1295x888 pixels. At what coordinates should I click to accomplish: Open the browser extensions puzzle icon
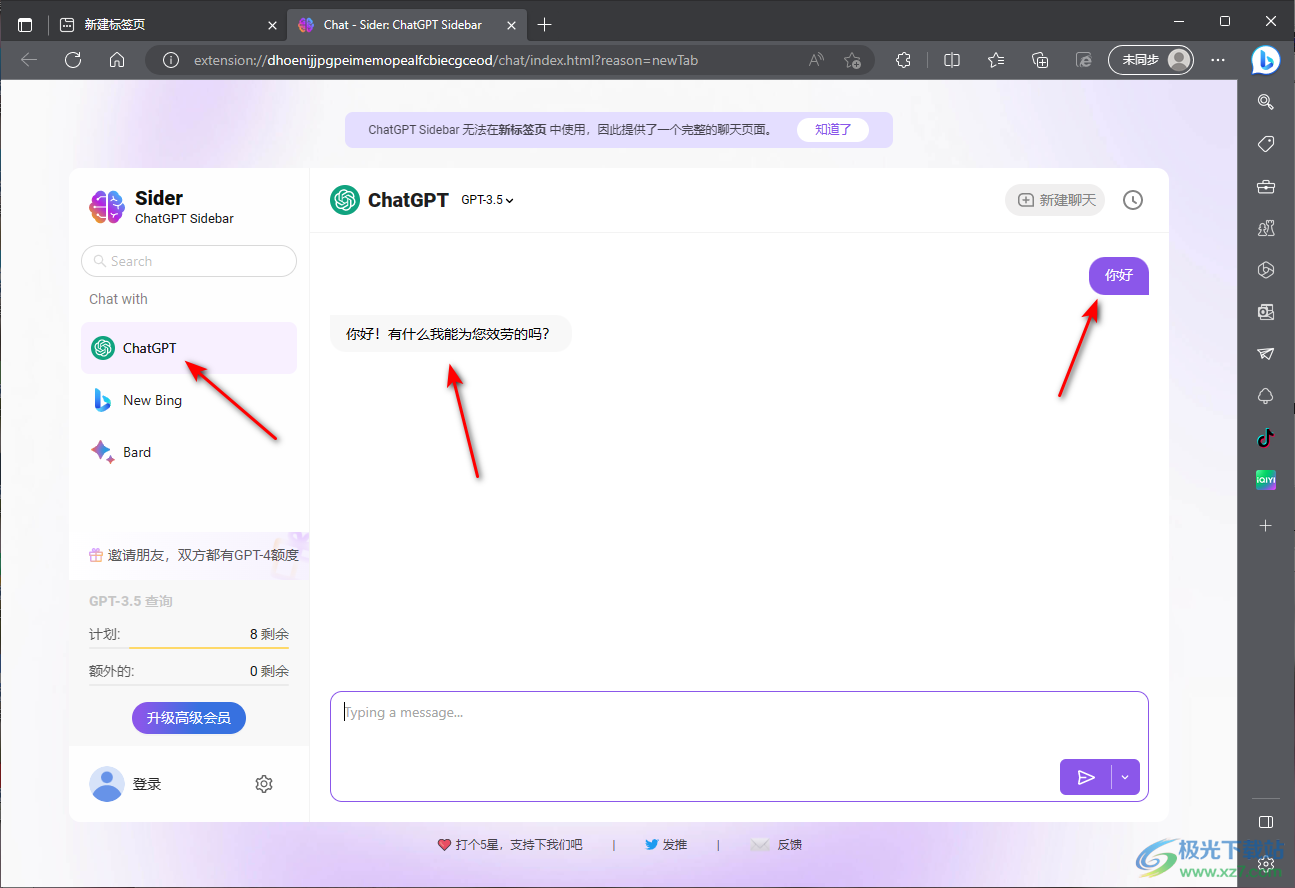pos(903,60)
